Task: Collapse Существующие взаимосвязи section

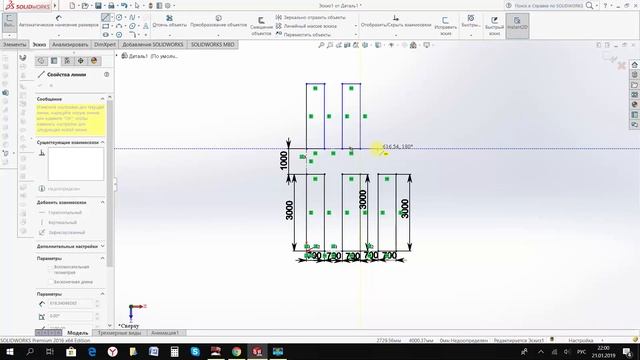Action: point(102,142)
